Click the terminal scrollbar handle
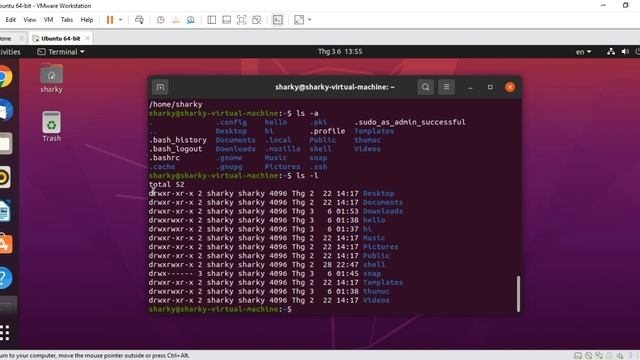The image size is (640, 360). pos(518,294)
